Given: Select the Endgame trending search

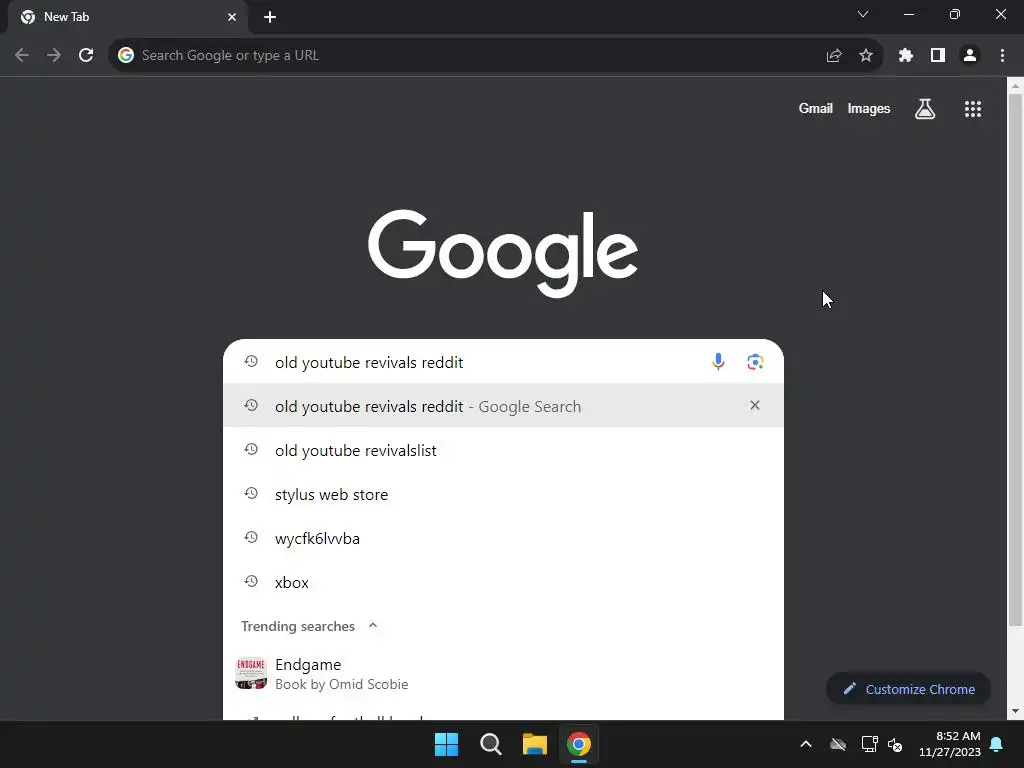Looking at the screenshot, I should pyautogui.click(x=503, y=673).
